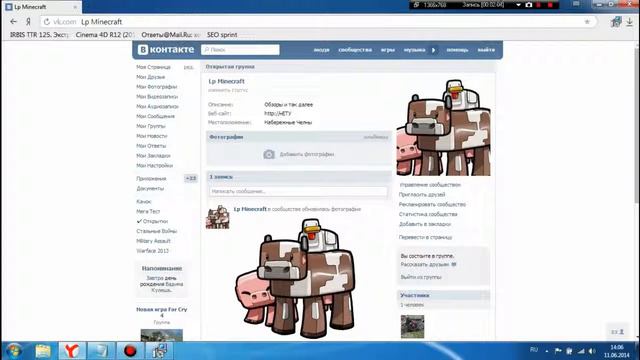Screen dimensions: 640x360
Task: Open the 'Фотографии' section header
Action: pos(226,137)
